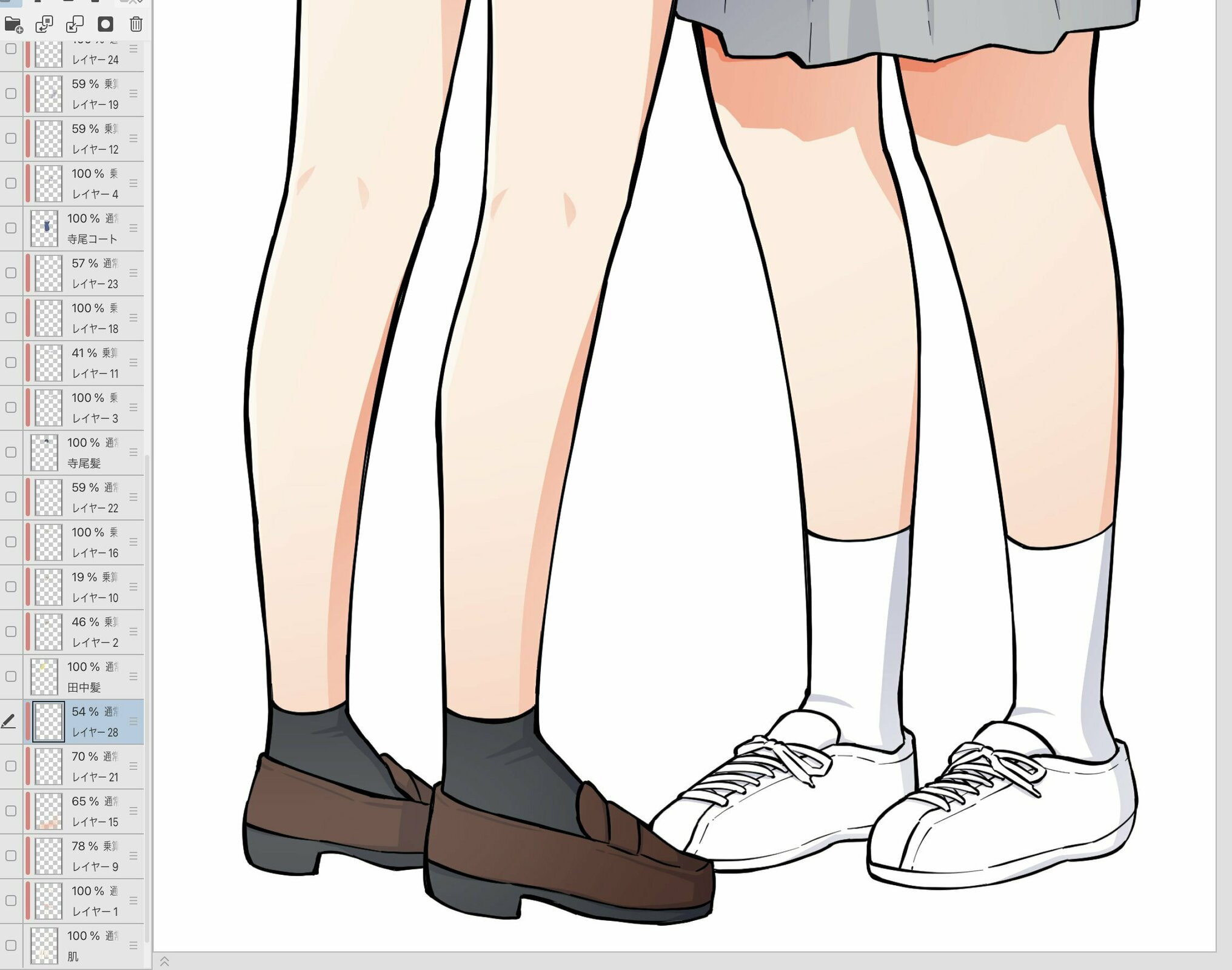The width and height of the screenshot is (1232, 970).
Task: Select the レイヤー 15 layer thumbnail
Action: (49, 811)
